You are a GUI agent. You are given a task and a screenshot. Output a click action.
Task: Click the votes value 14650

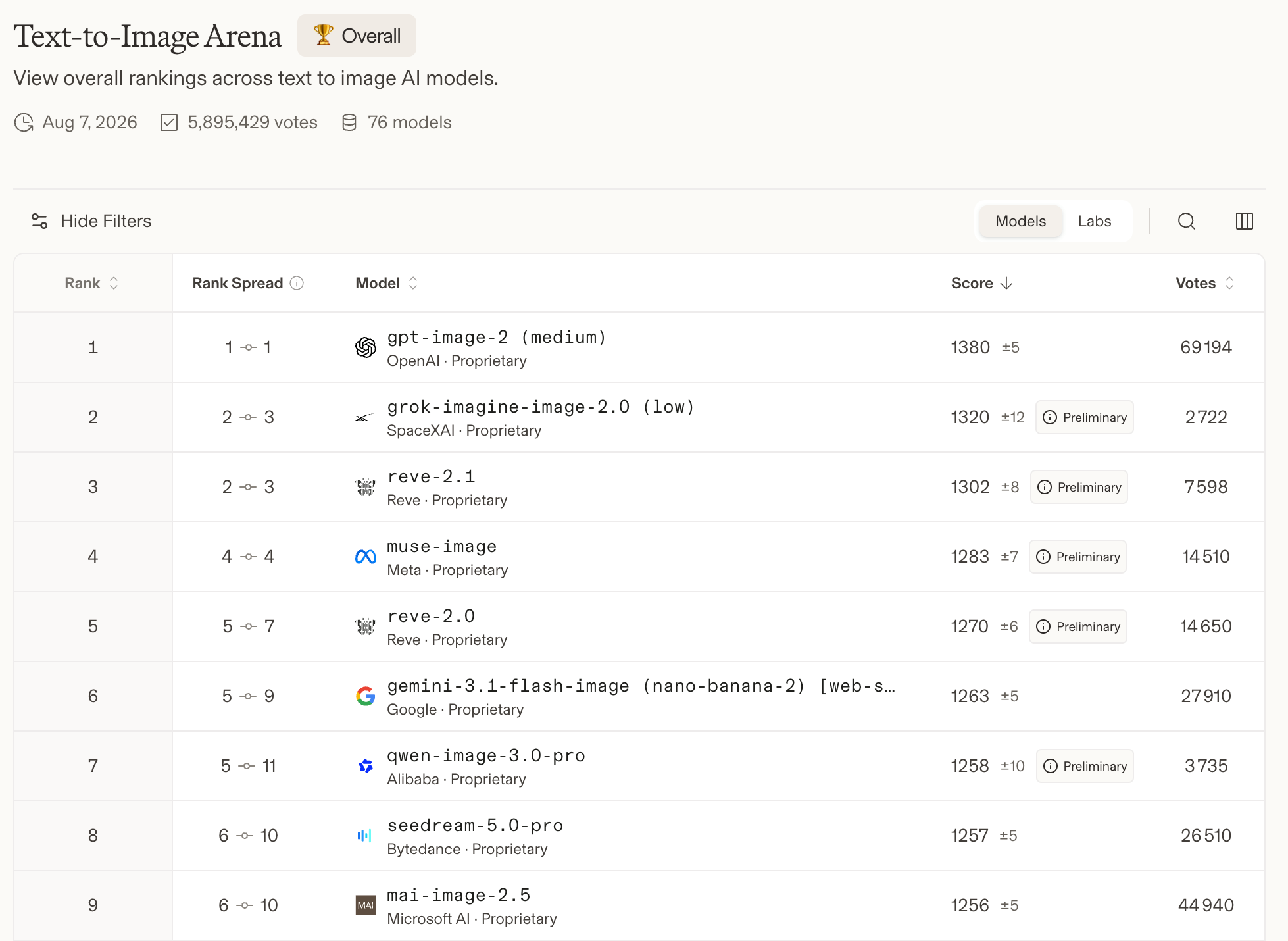1206,626
